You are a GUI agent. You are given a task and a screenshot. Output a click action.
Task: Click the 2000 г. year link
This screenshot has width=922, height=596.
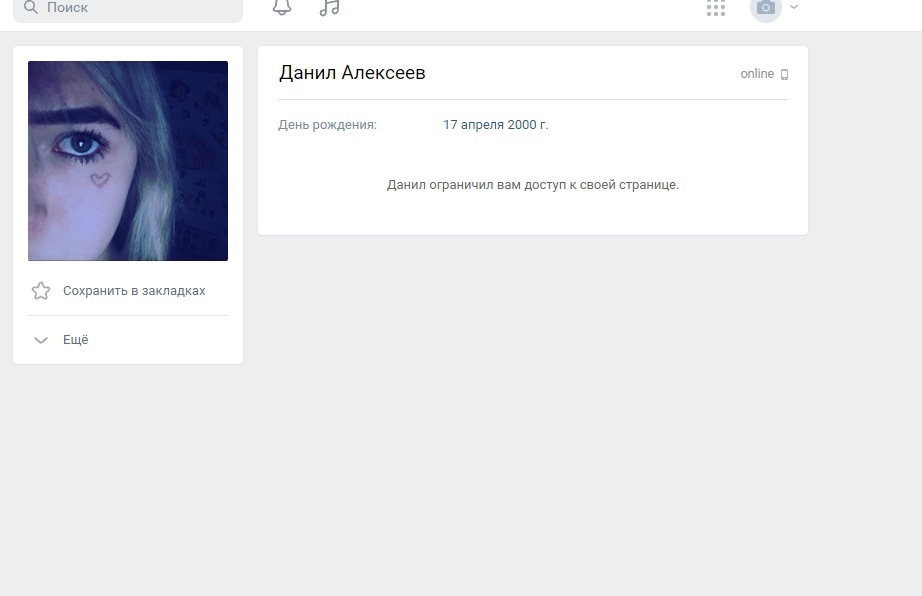(x=529, y=125)
